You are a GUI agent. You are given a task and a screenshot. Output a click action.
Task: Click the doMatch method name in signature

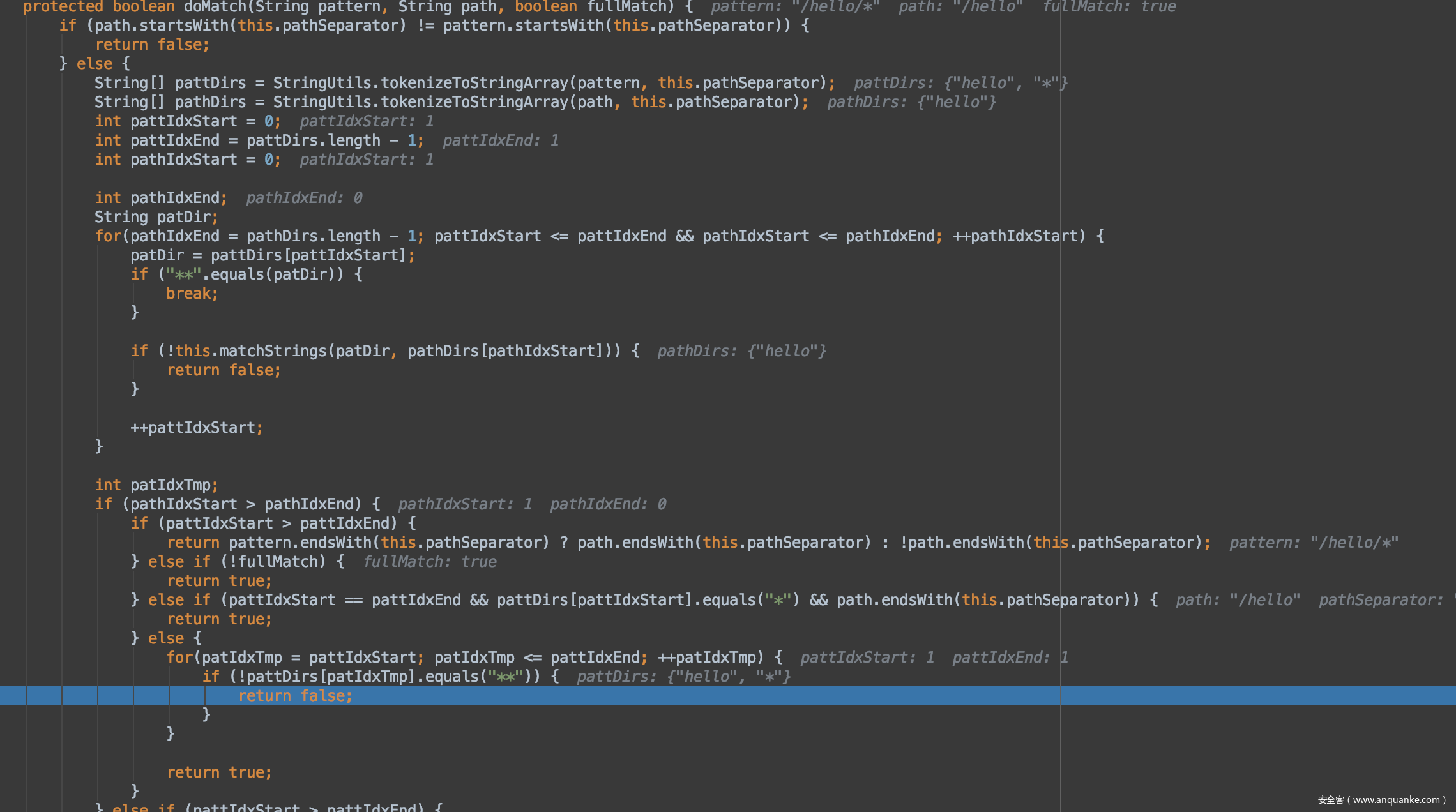pyautogui.click(x=215, y=7)
